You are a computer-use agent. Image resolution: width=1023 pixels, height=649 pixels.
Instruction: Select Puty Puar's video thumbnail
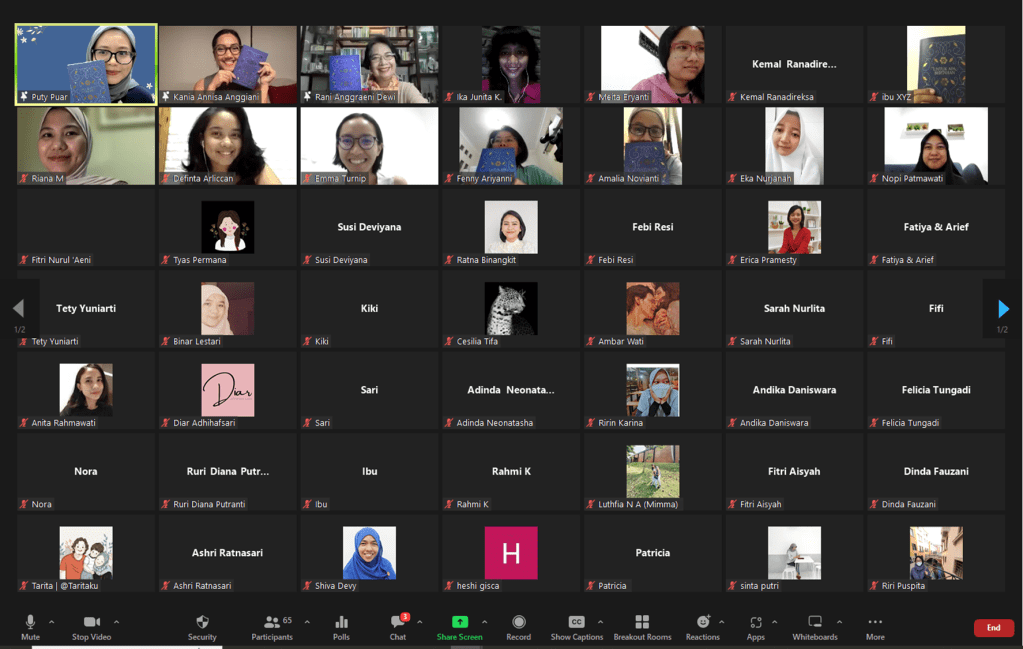coord(86,64)
